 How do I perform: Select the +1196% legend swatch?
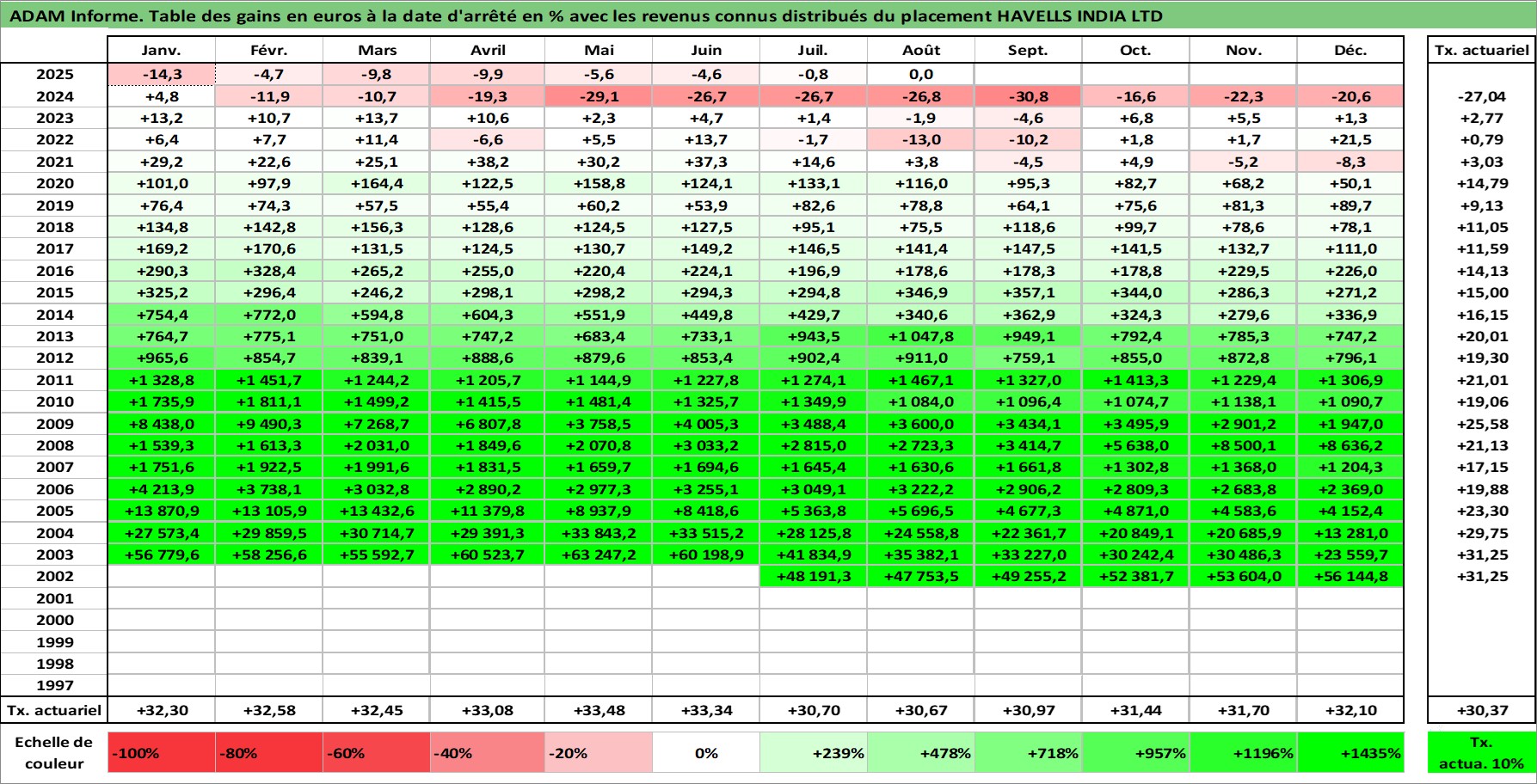coord(1243,753)
